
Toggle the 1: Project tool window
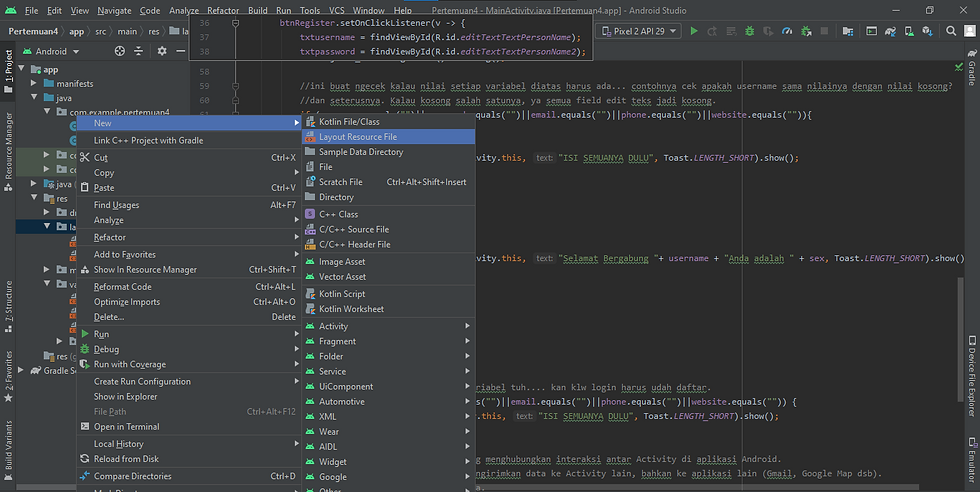coord(8,71)
